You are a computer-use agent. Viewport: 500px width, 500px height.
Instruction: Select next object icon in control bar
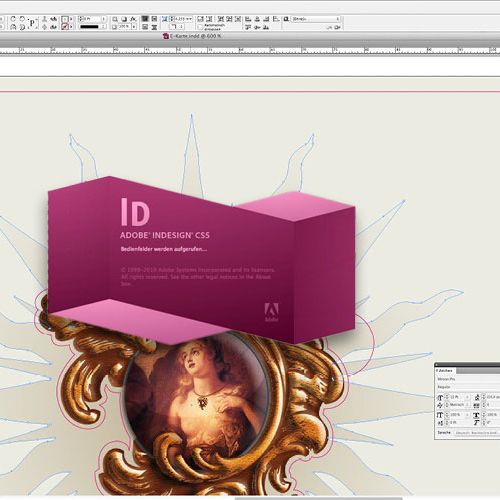coord(54,27)
